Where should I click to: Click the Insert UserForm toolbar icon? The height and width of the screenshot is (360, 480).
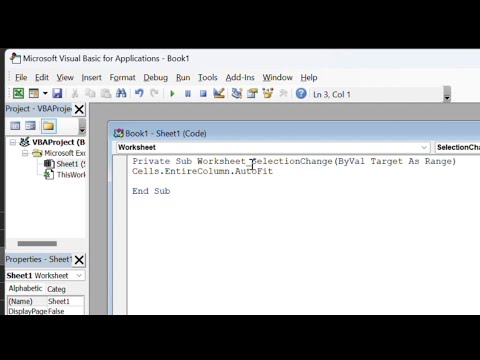pyautogui.click(x=34, y=93)
